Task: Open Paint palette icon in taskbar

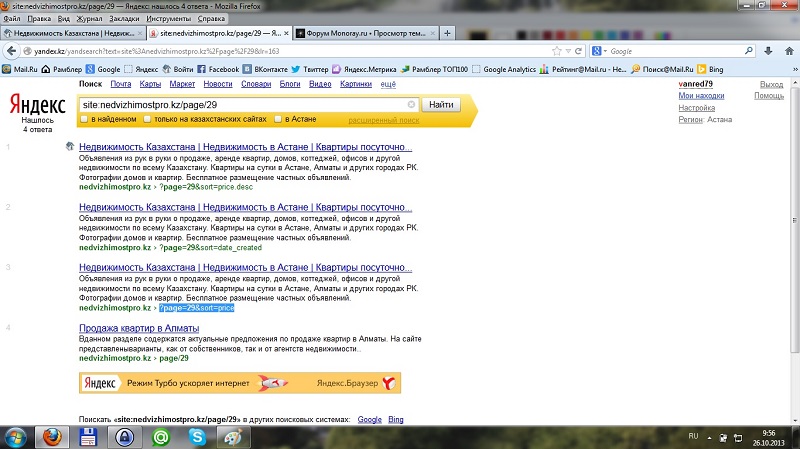Action: [x=234, y=437]
